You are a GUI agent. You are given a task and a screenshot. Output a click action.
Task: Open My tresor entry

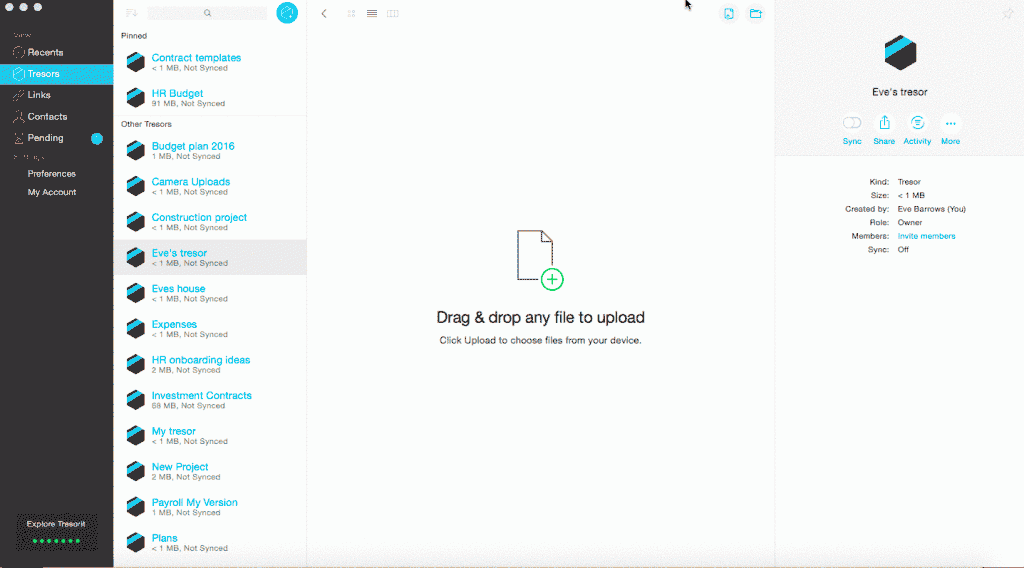tap(210, 435)
